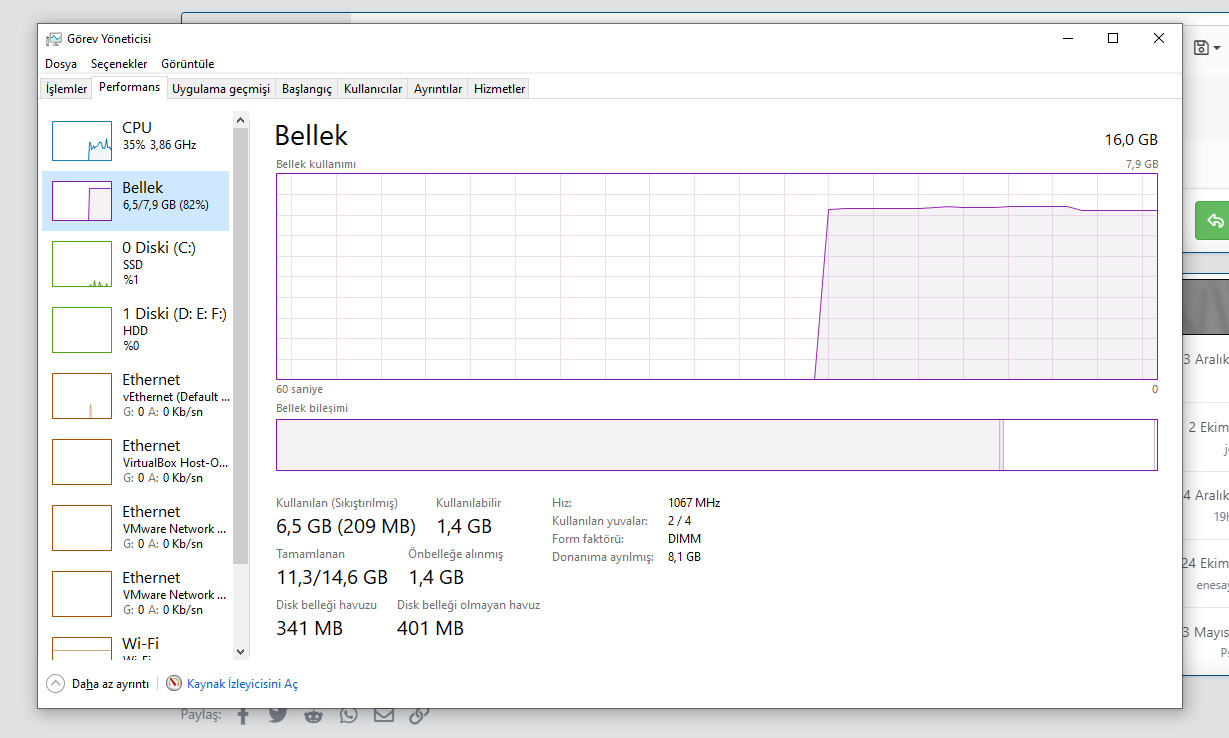The height and width of the screenshot is (738, 1229).
Task: Share via Reddit icon in background page
Action: tap(313, 715)
